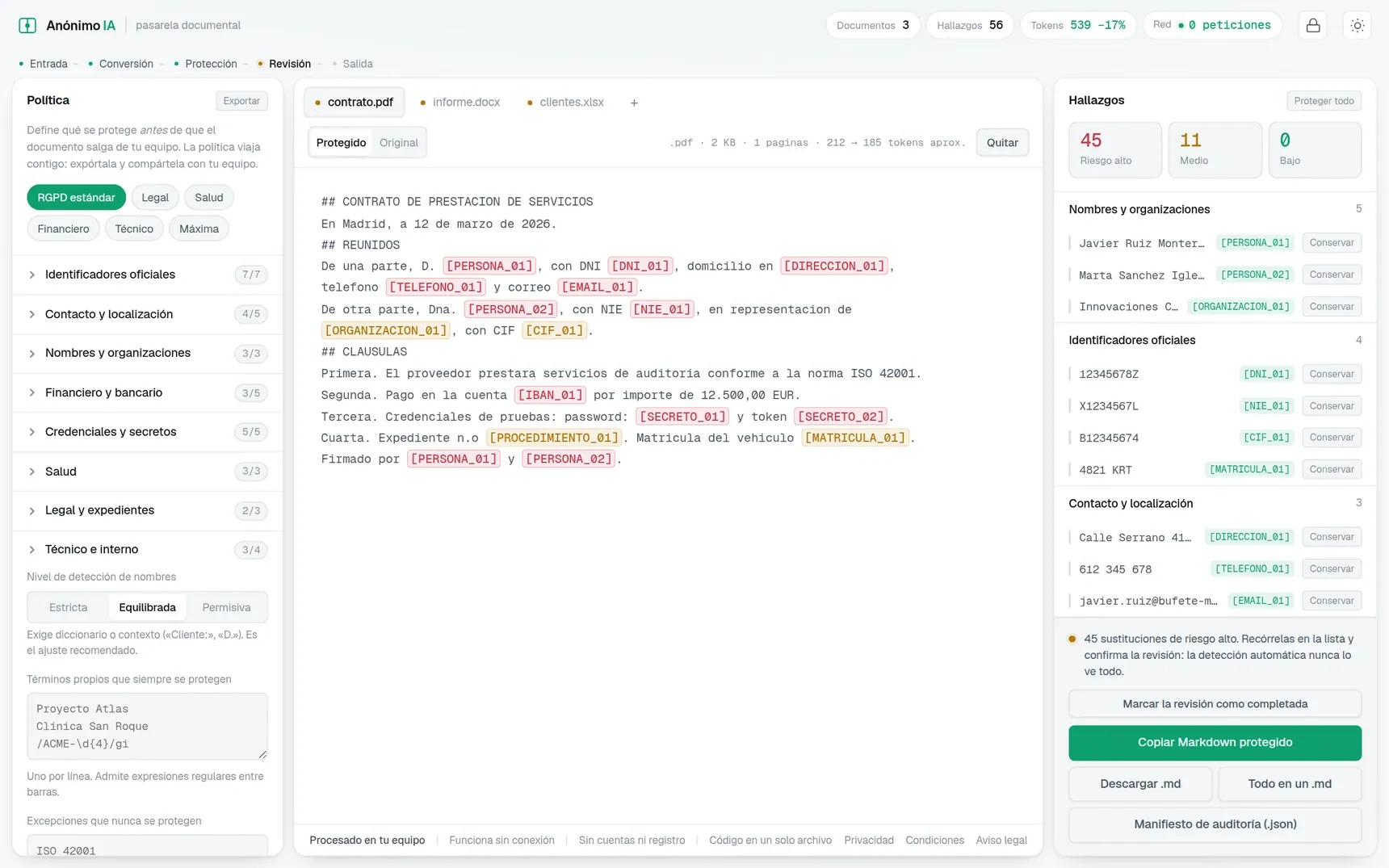This screenshot has width=1389, height=868.
Task: Open the informe.docx tab
Action: pyautogui.click(x=460, y=103)
